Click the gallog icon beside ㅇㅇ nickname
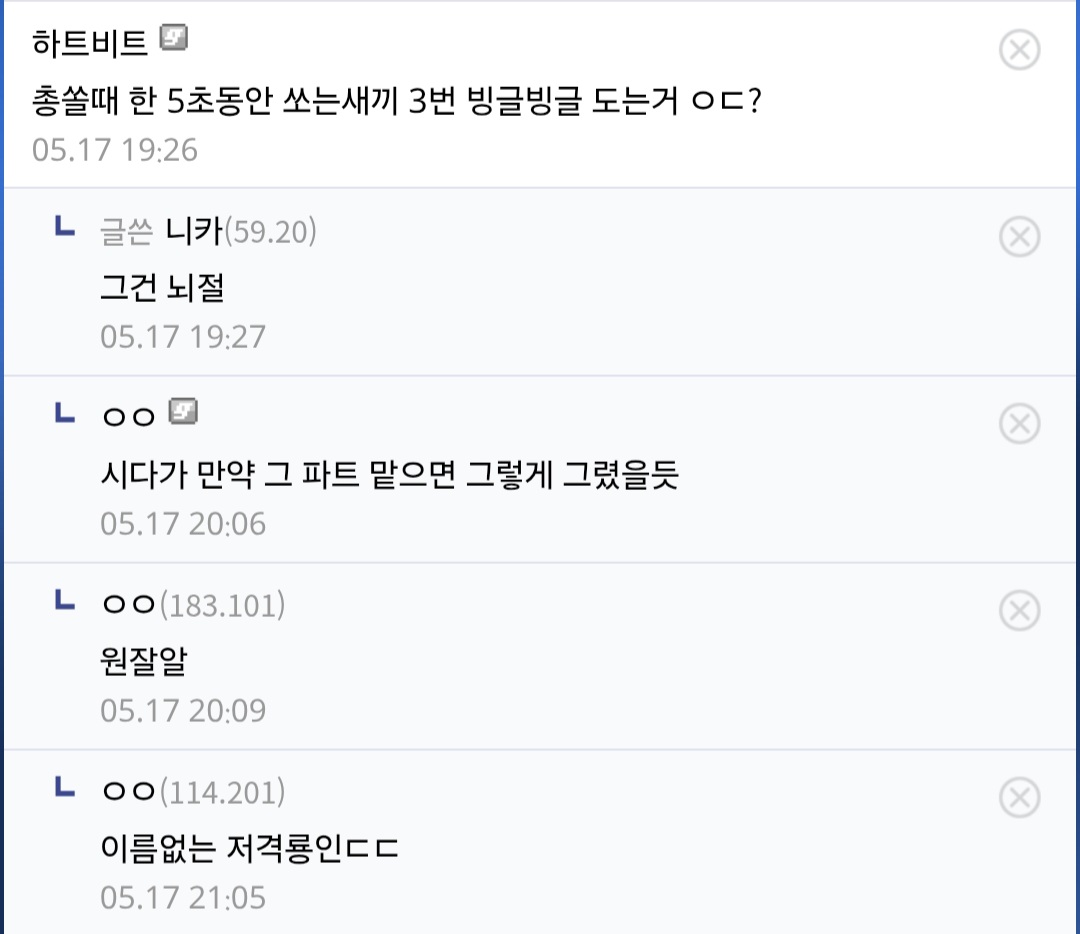1080x934 pixels. coord(183,411)
